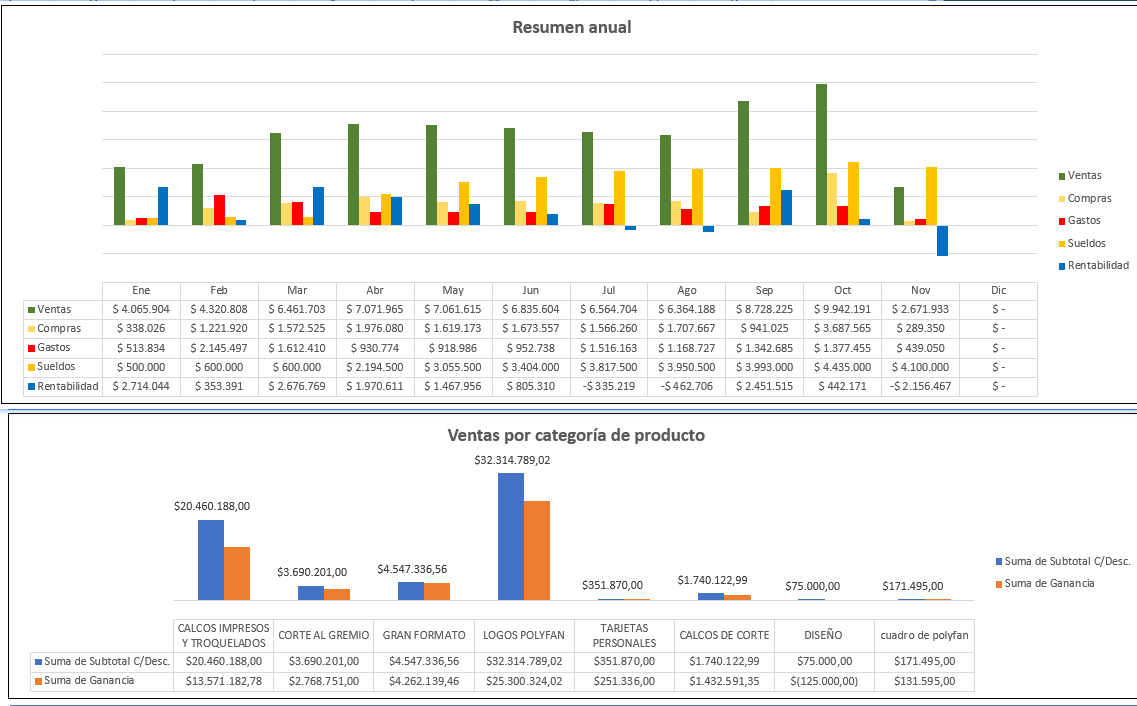Click the negative blue Rentabilidad bar for Nov
This screenshot has height=706, width=1137.
pyautogui.click(x=942, y=241)
